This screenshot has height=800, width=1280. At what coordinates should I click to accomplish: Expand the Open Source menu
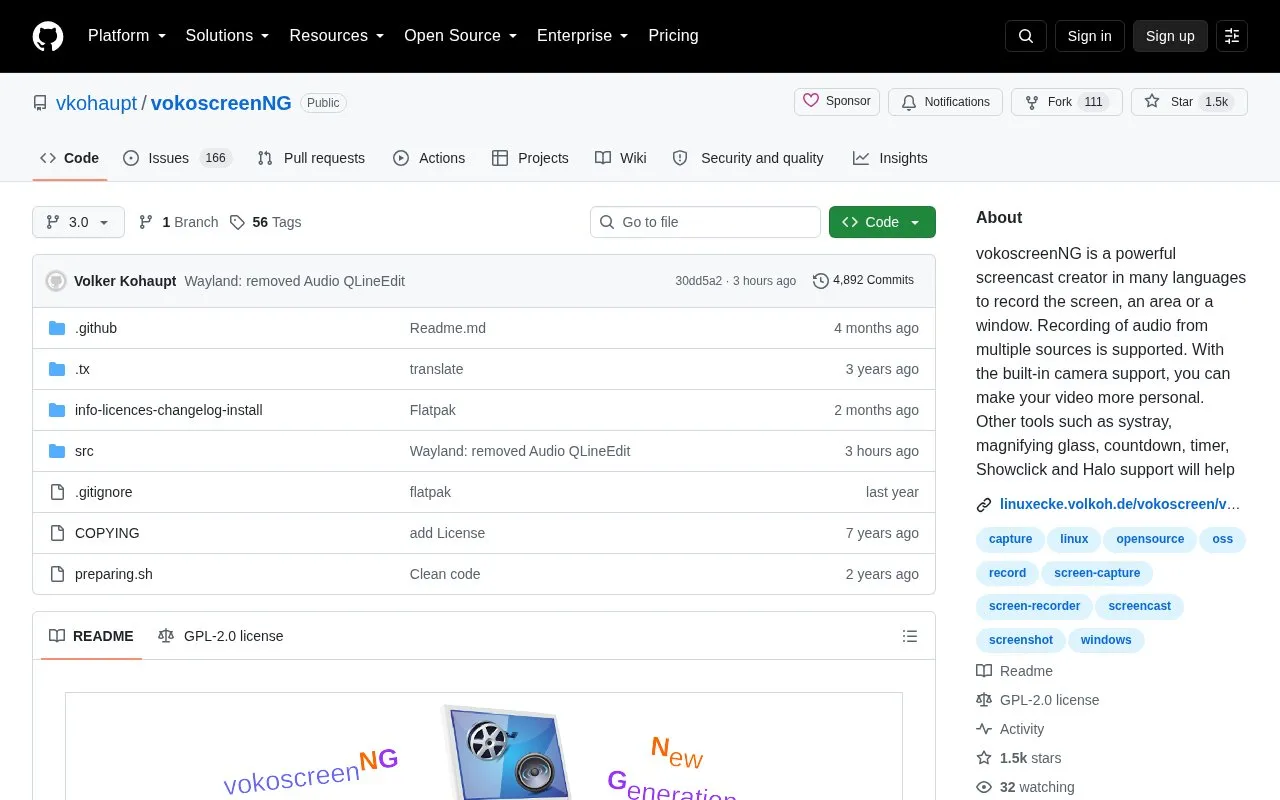[x=461, y=36]
